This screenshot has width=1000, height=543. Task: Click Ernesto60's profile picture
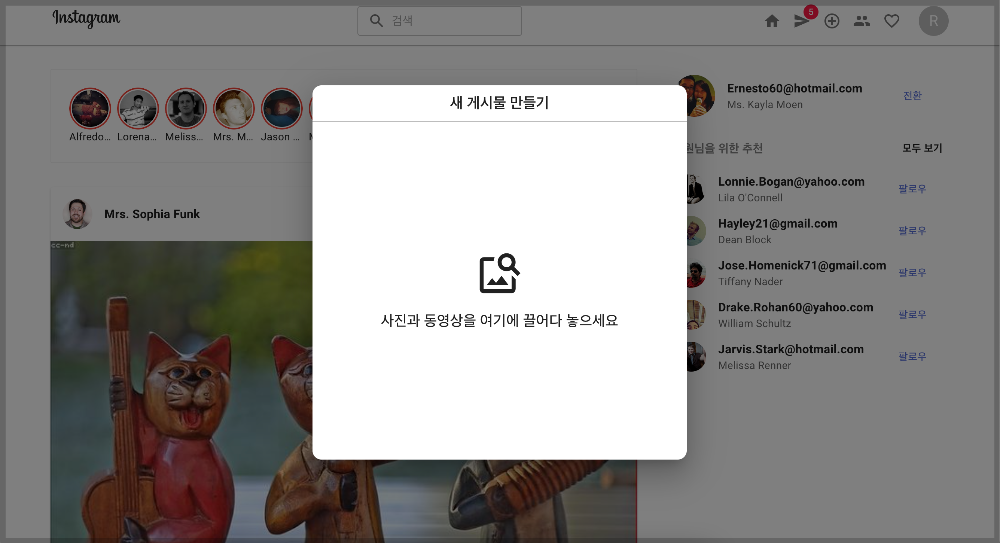click(697, 96)
